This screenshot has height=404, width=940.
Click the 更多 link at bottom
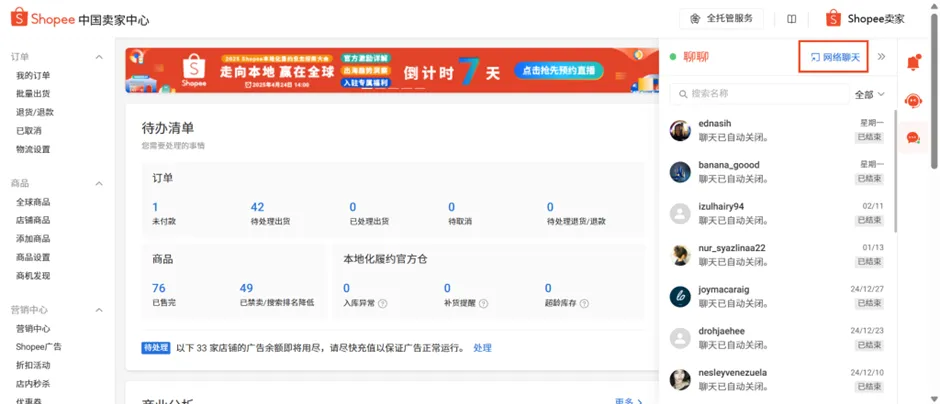(628, 400)
